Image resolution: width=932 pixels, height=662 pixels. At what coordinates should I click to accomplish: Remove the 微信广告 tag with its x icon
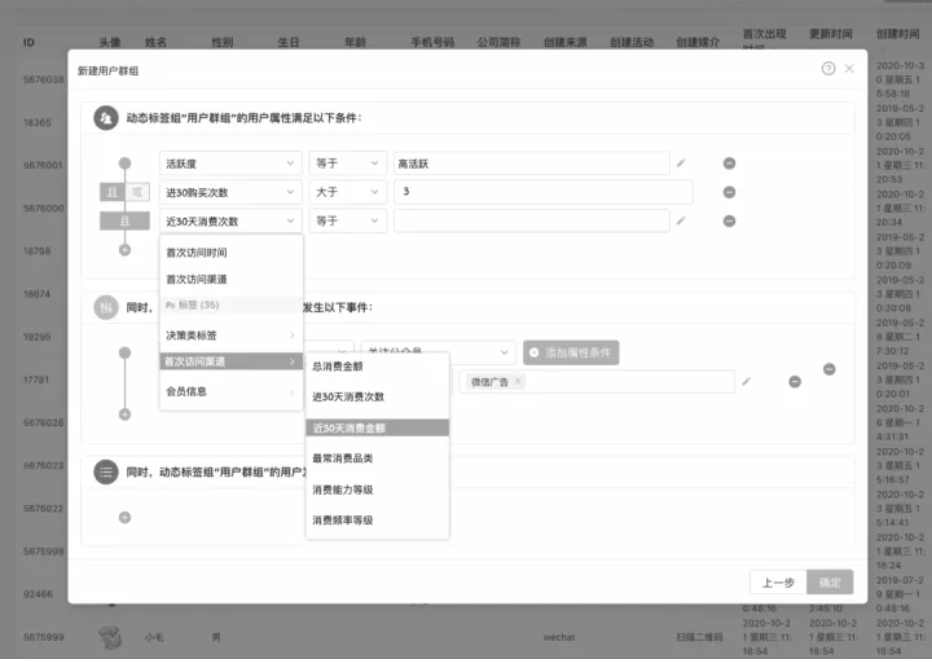[517, 382]
